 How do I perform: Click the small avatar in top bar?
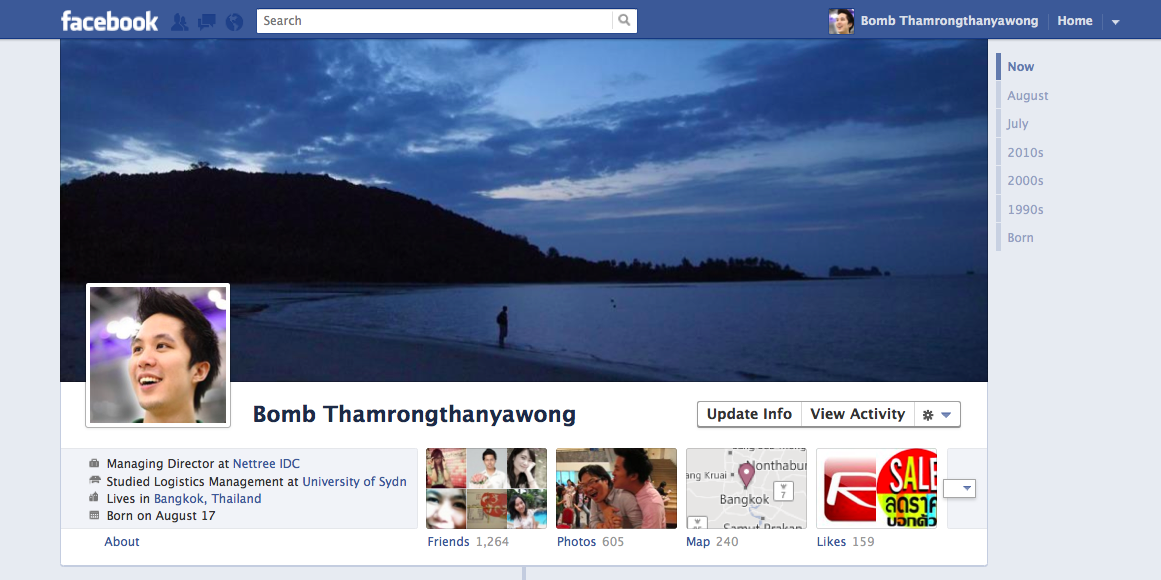point(841,21)
